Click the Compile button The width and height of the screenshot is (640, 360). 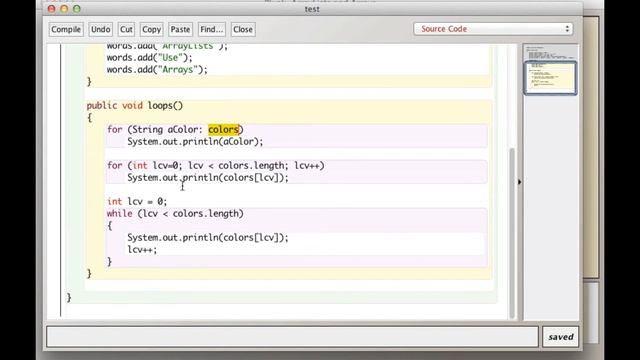tap(66, 29)
